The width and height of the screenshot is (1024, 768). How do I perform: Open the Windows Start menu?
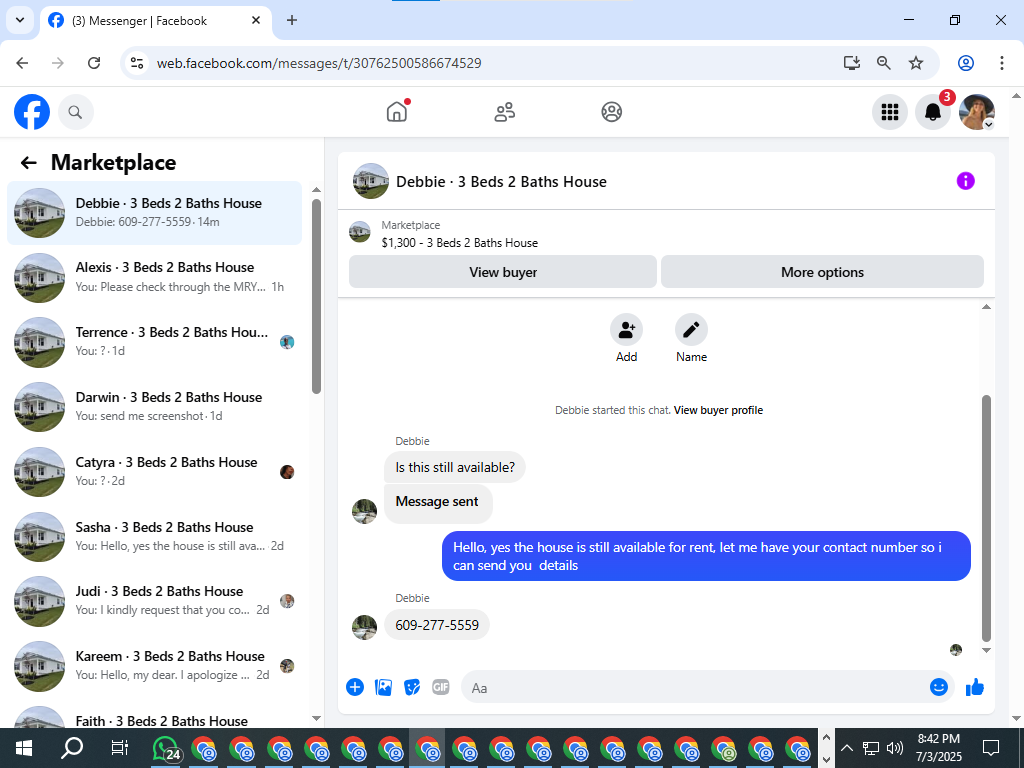pyautogui.click(x=24, y=748)
